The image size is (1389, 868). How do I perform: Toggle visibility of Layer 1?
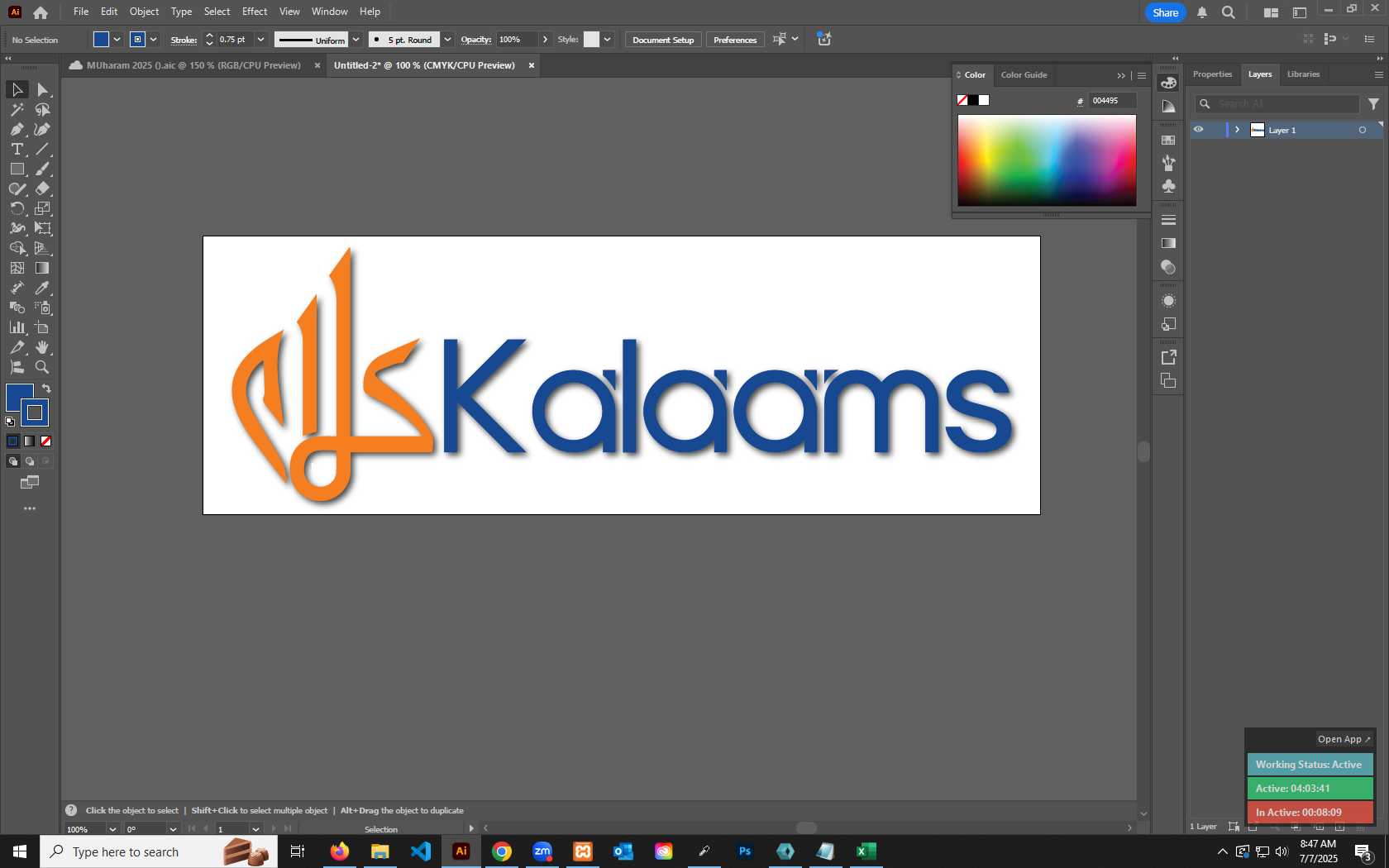1198,130
